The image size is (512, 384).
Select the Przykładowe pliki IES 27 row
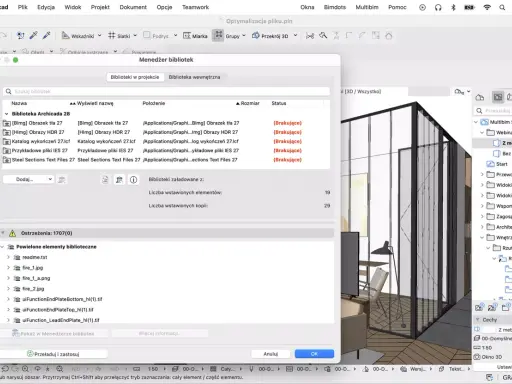pos(166,151)
